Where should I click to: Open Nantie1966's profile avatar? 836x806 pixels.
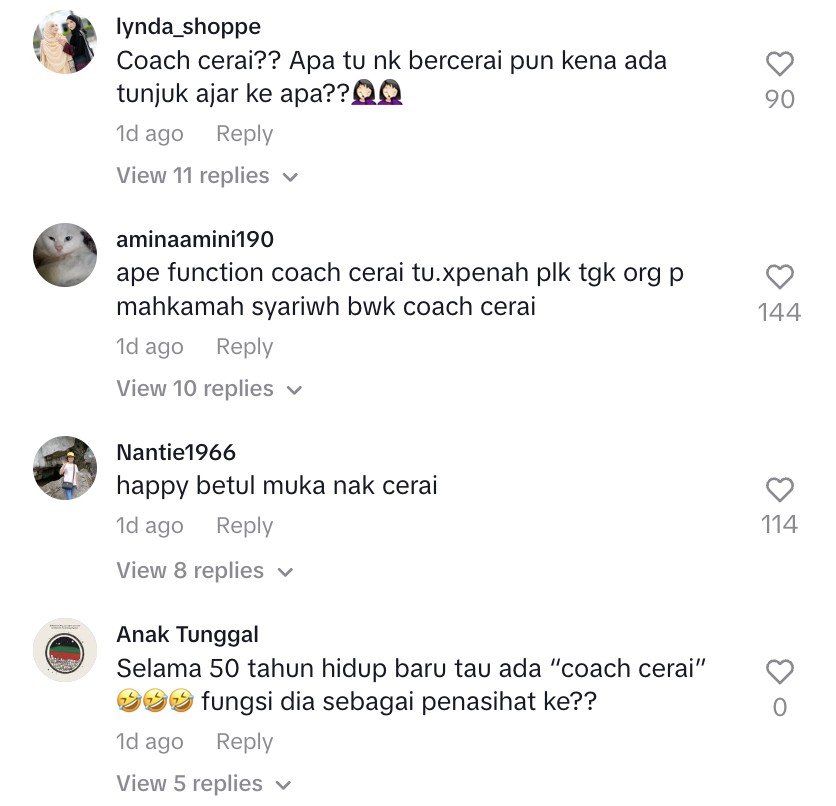pyautogui.click(x=65, y=468)
